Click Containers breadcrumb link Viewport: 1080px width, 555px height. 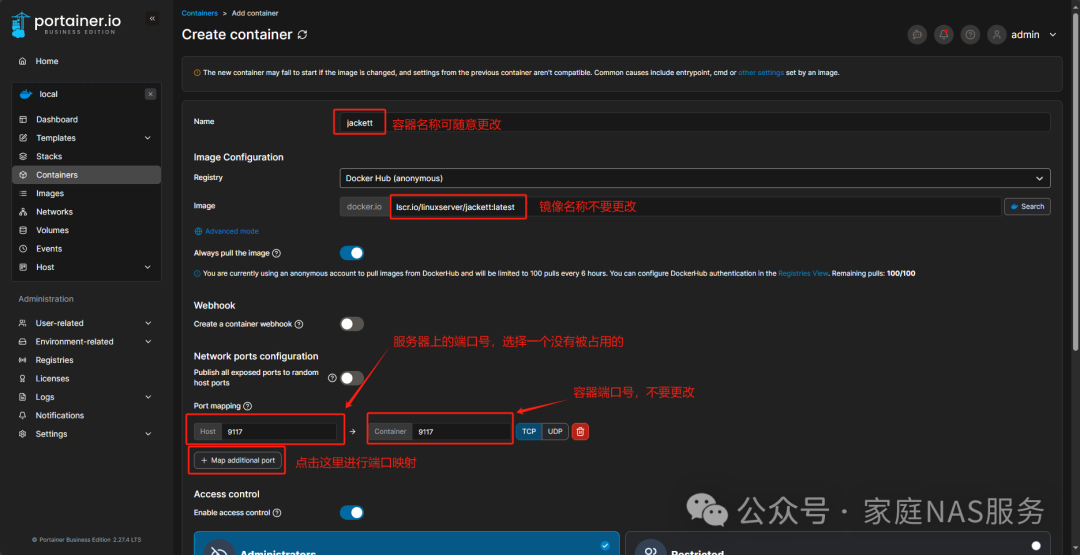coord(200,13)
